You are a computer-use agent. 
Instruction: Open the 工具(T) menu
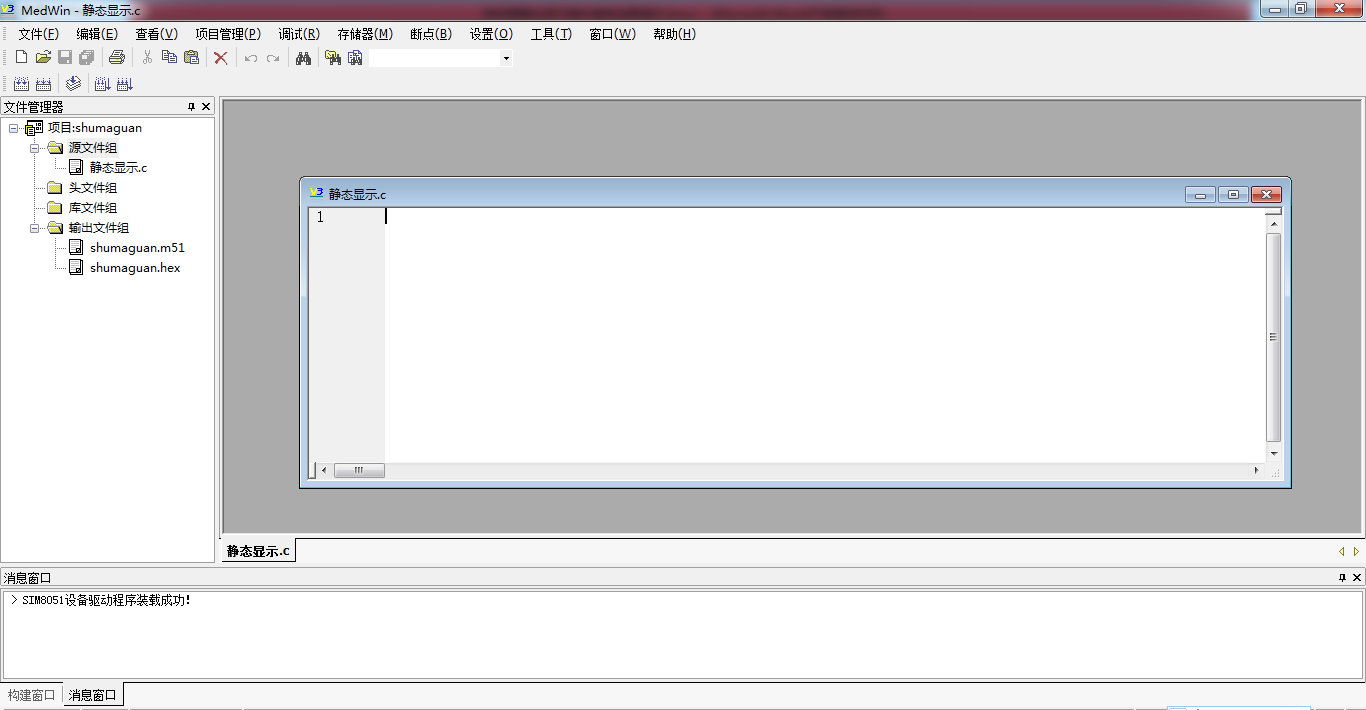[x=551, y=34]
